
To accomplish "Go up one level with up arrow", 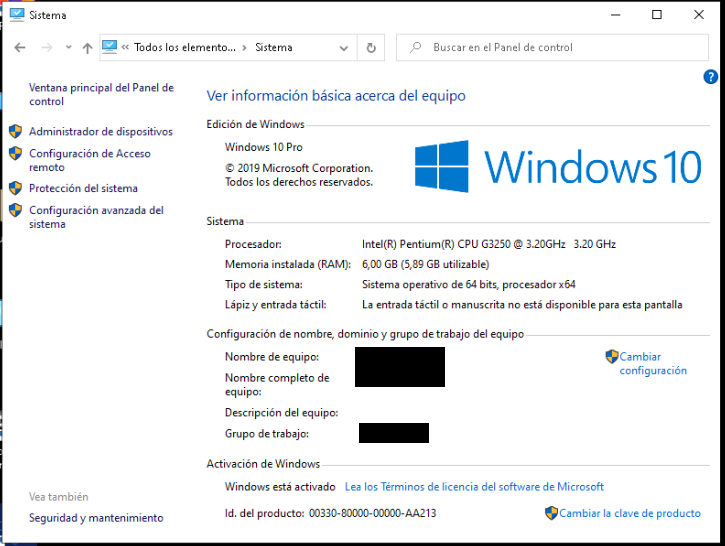I will pos(87,48).
